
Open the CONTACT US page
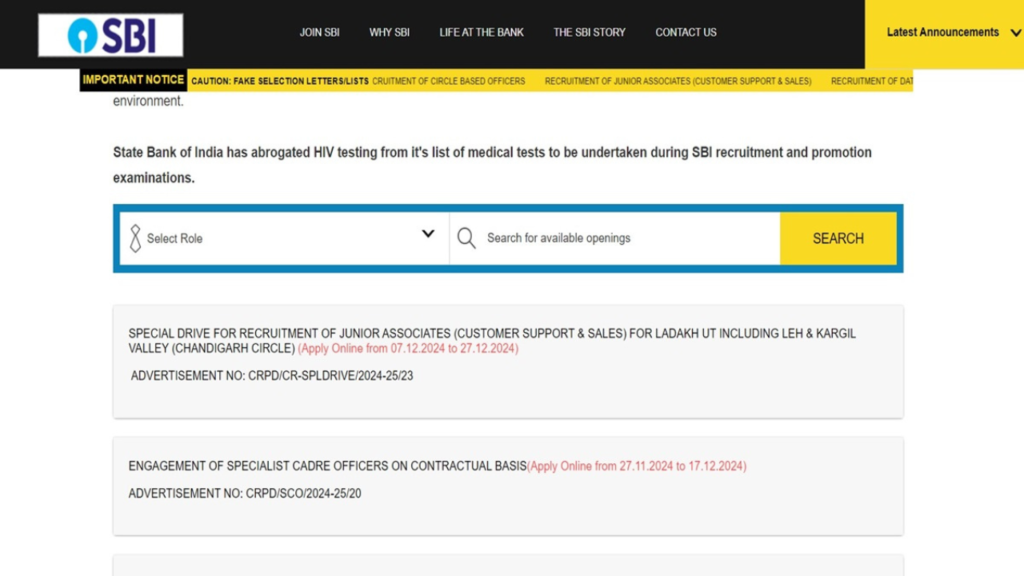tap(686, 32)
